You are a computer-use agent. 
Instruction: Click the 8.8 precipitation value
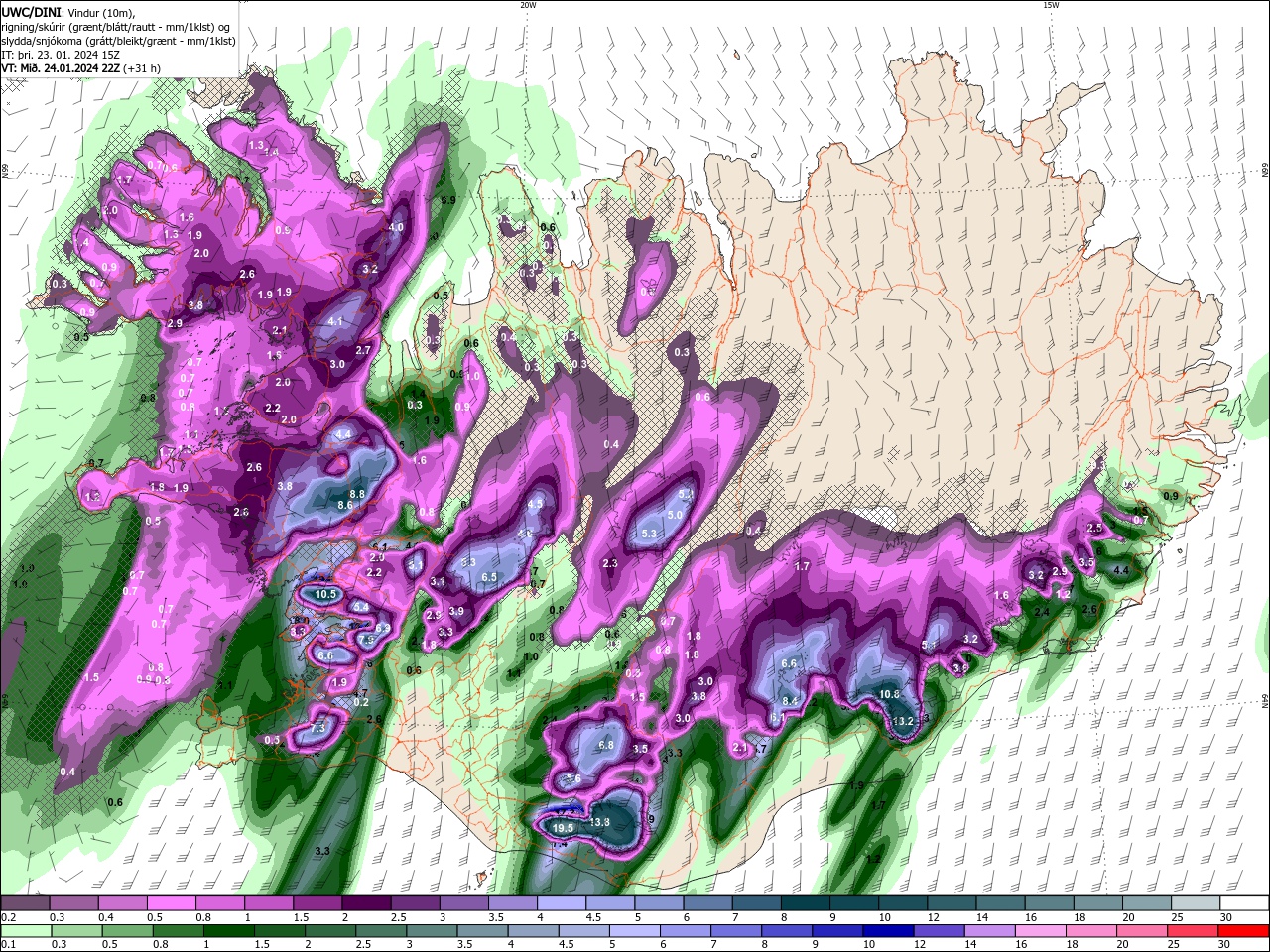[x=358, y=494]
